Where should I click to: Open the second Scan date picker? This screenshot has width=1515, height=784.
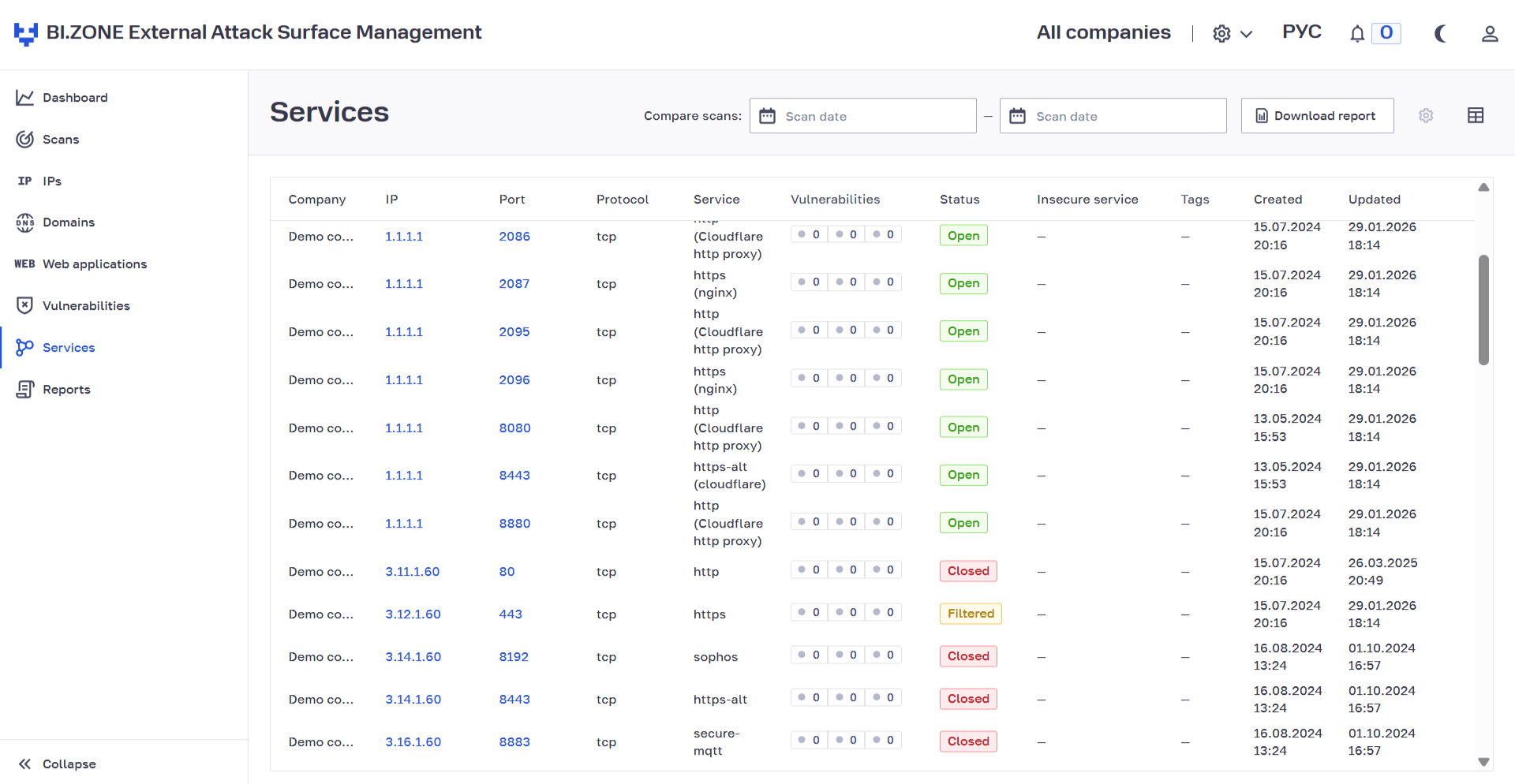coord(1113,116)
